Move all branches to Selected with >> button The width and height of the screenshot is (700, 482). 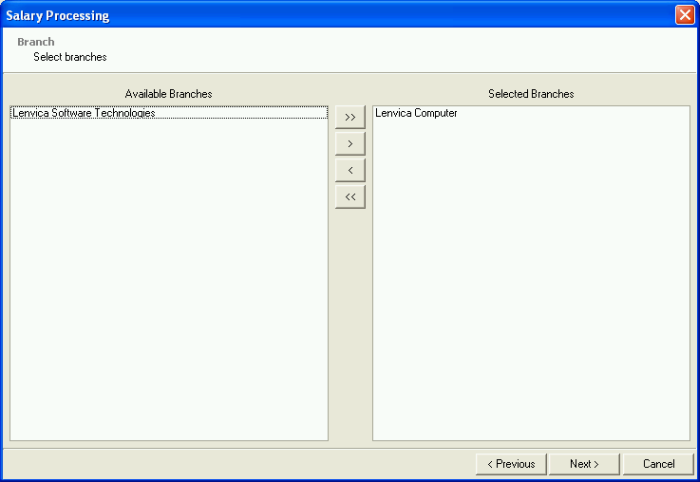[x=350, y=117]
